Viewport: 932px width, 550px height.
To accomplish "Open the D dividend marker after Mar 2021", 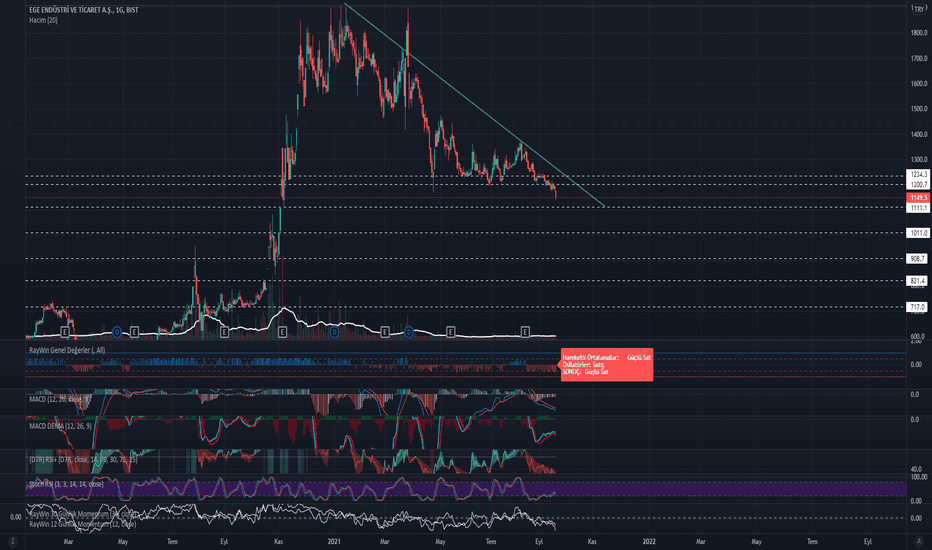I will pyautogui.click(x=409, y=332).
